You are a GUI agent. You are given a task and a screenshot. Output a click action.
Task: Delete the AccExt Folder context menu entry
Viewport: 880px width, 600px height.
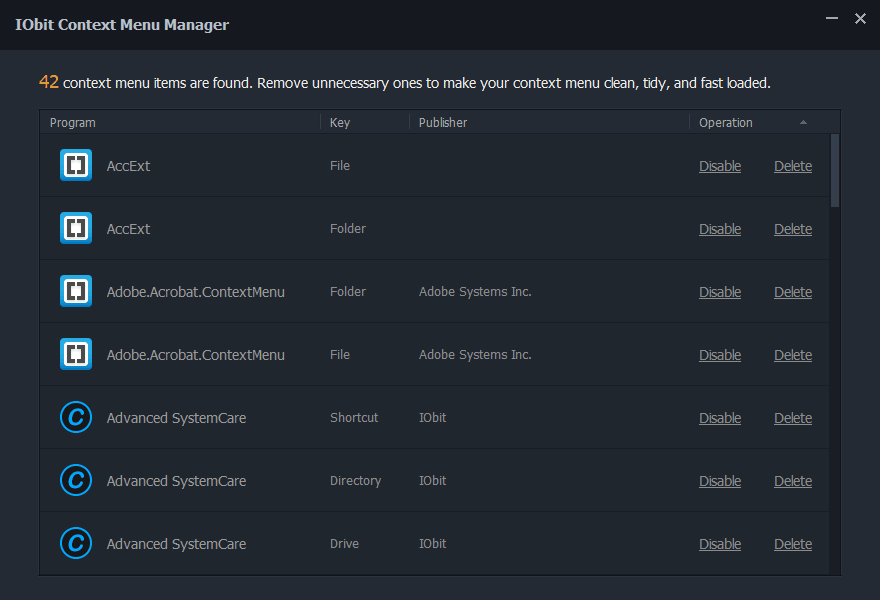tap(792, 229)
